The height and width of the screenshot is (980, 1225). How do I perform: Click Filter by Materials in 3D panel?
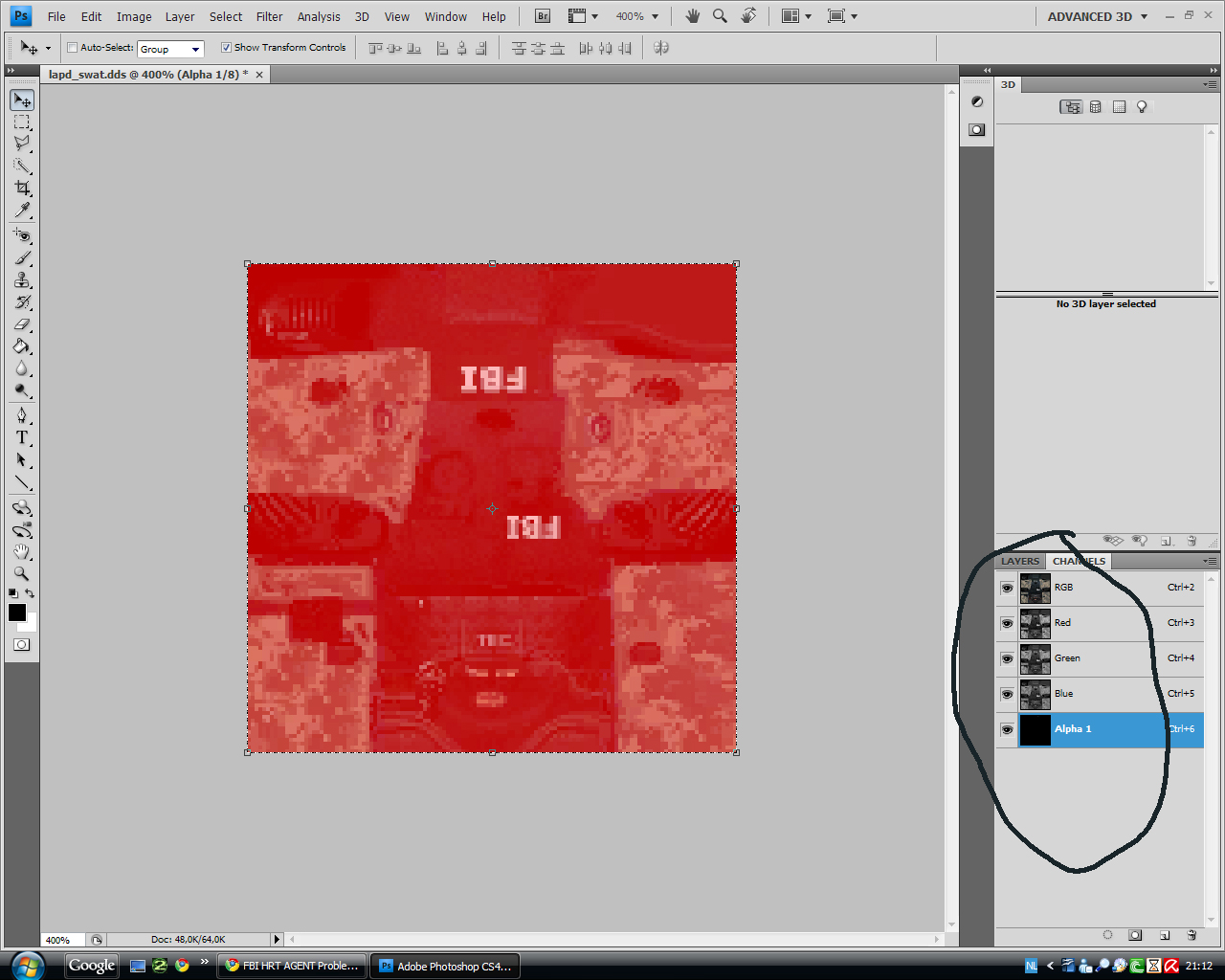click(1120, 107)
